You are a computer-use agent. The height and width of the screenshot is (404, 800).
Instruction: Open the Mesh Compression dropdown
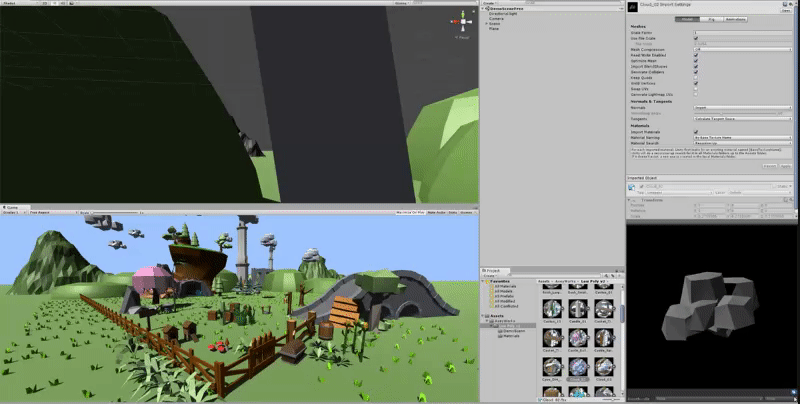pos(743,49)
